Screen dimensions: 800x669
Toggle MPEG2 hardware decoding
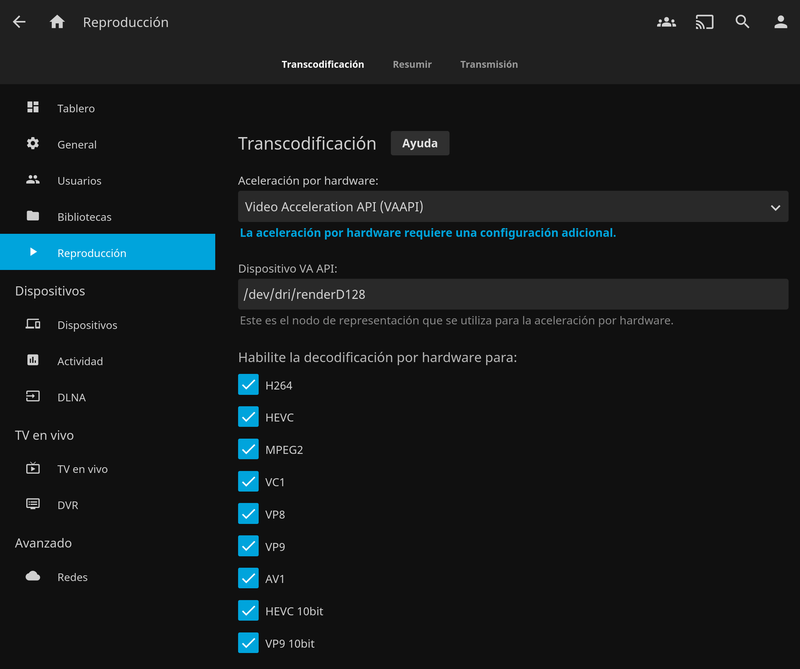[248, 449]
